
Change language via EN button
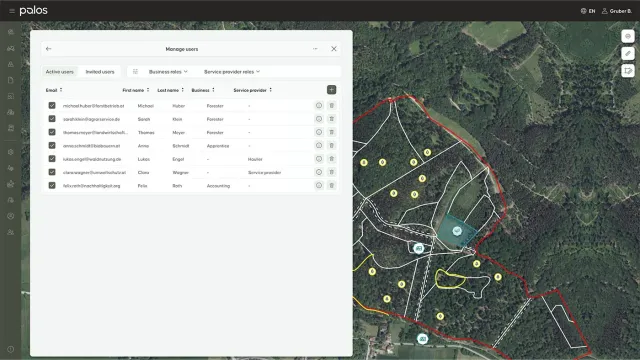pos(588,11)
